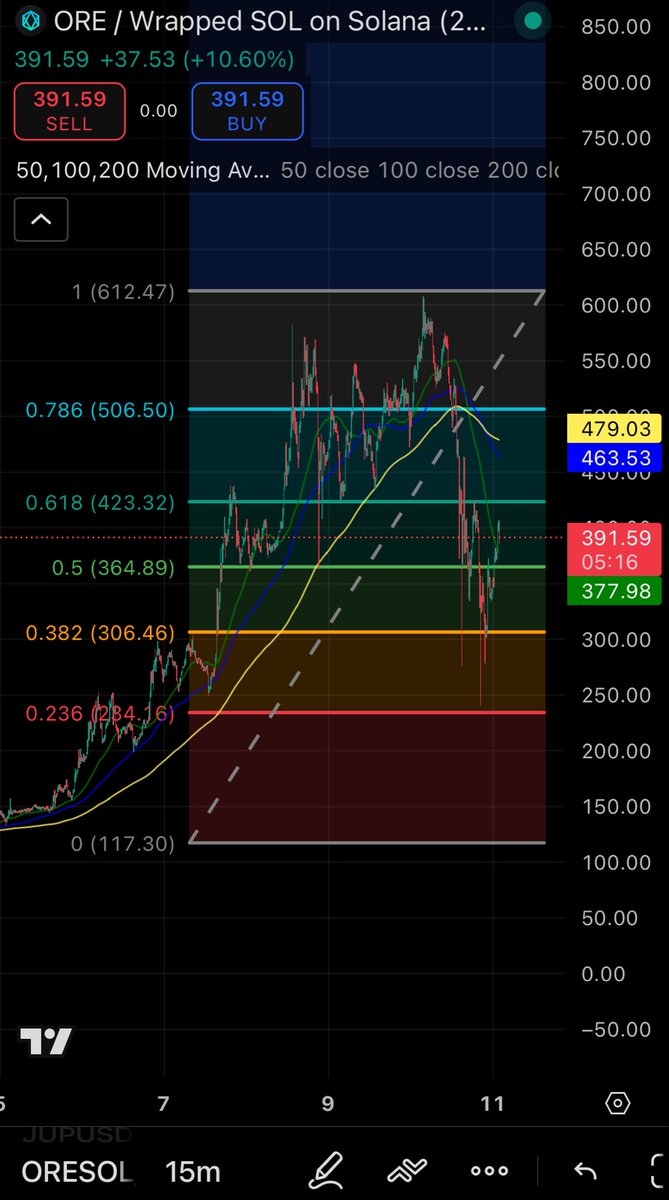Open the indicators icon in bottom toolbar
This screenshot has width=669, height=1200.
click(407, 1170)
